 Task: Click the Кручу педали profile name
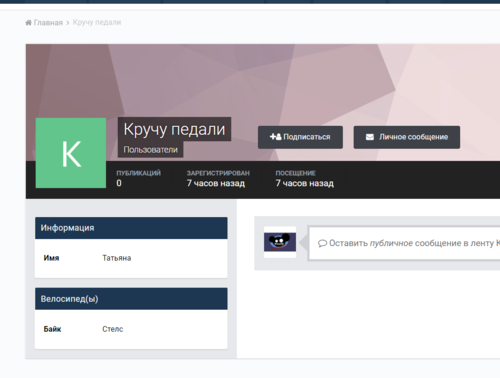pyautogui.click(x=174, y=129)
